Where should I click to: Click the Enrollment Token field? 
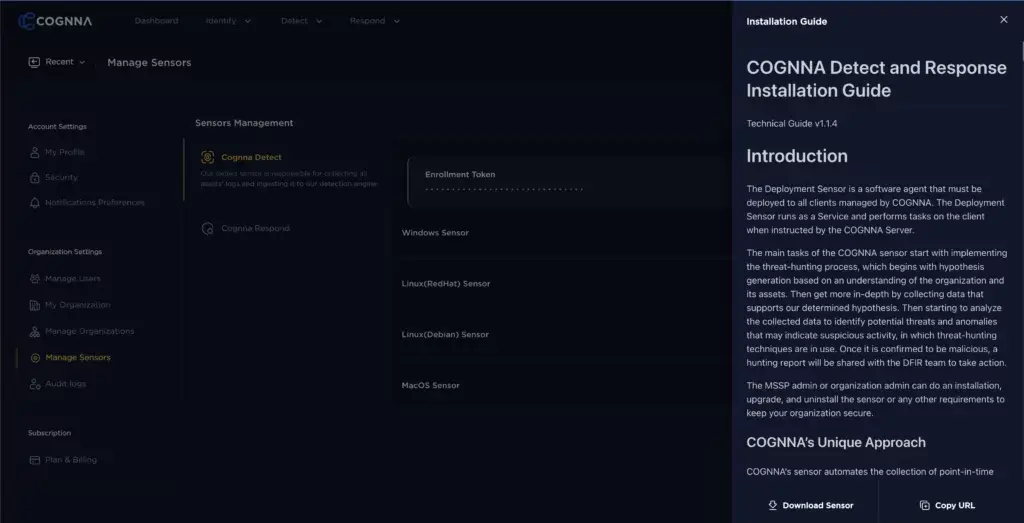(568, 182)
